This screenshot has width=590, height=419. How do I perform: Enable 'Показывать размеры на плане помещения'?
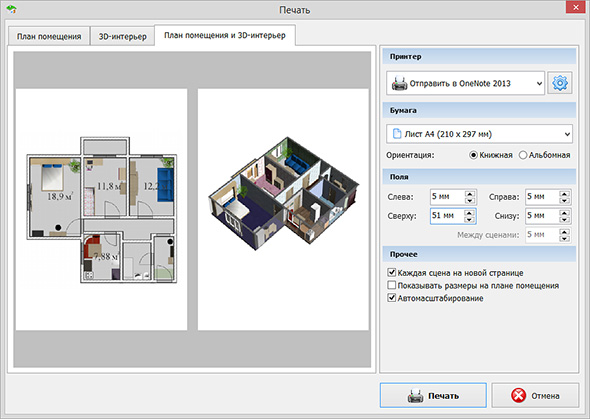[x=392, y=285]
